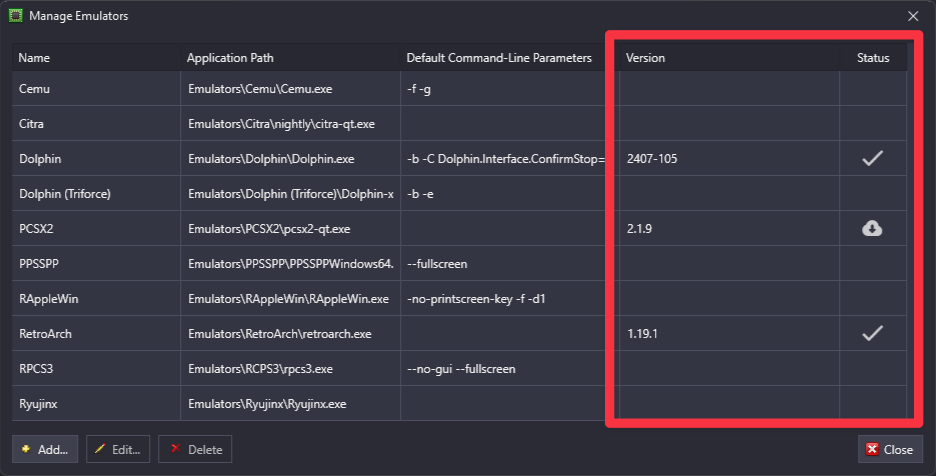Image resolution: width=936 pixels, height=476 pixels.
Task: Click the PCSX2 version 2.1.9 cell
Action: (729, 229)
